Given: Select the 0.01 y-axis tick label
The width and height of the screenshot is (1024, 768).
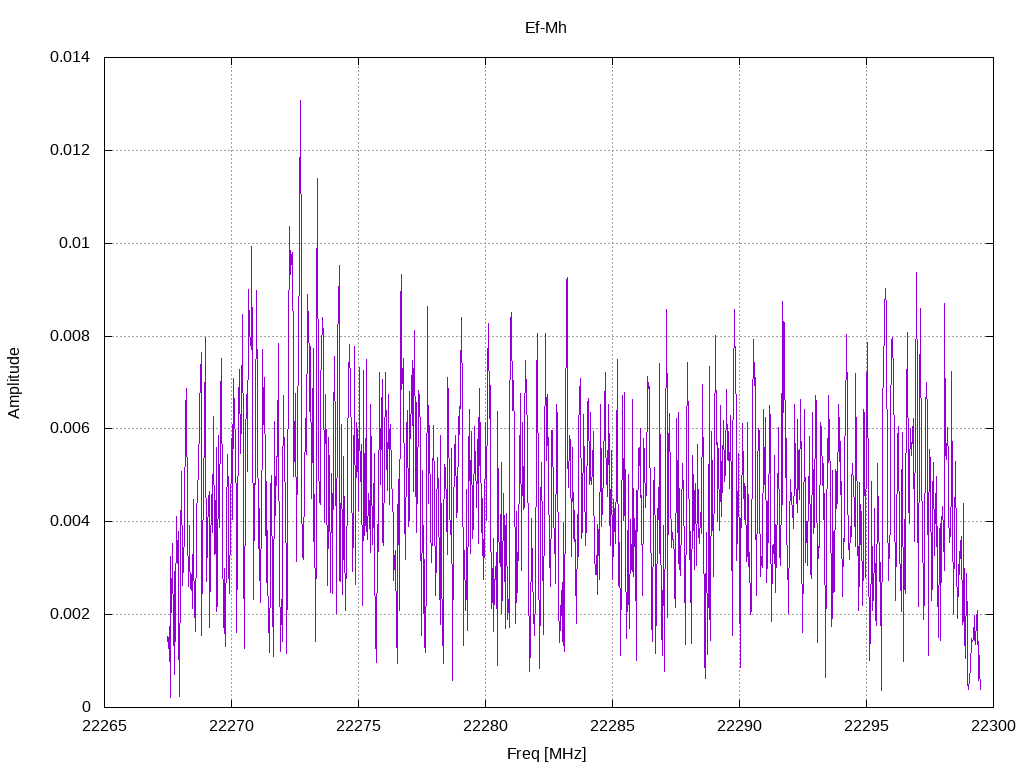Looking at the screenshot, I should pyautogui.click(x=74, y=243).
